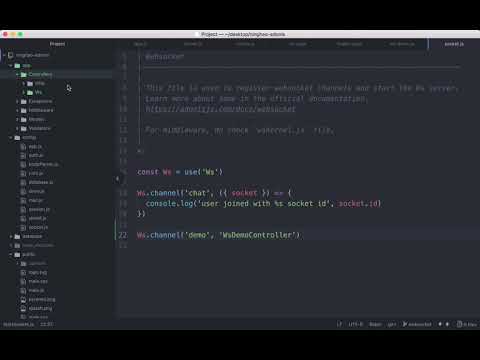This screenshot has width=480, height=360.
Task: Click the 'WsDemoController' string on line 22
Action: (x=259, y=235)
